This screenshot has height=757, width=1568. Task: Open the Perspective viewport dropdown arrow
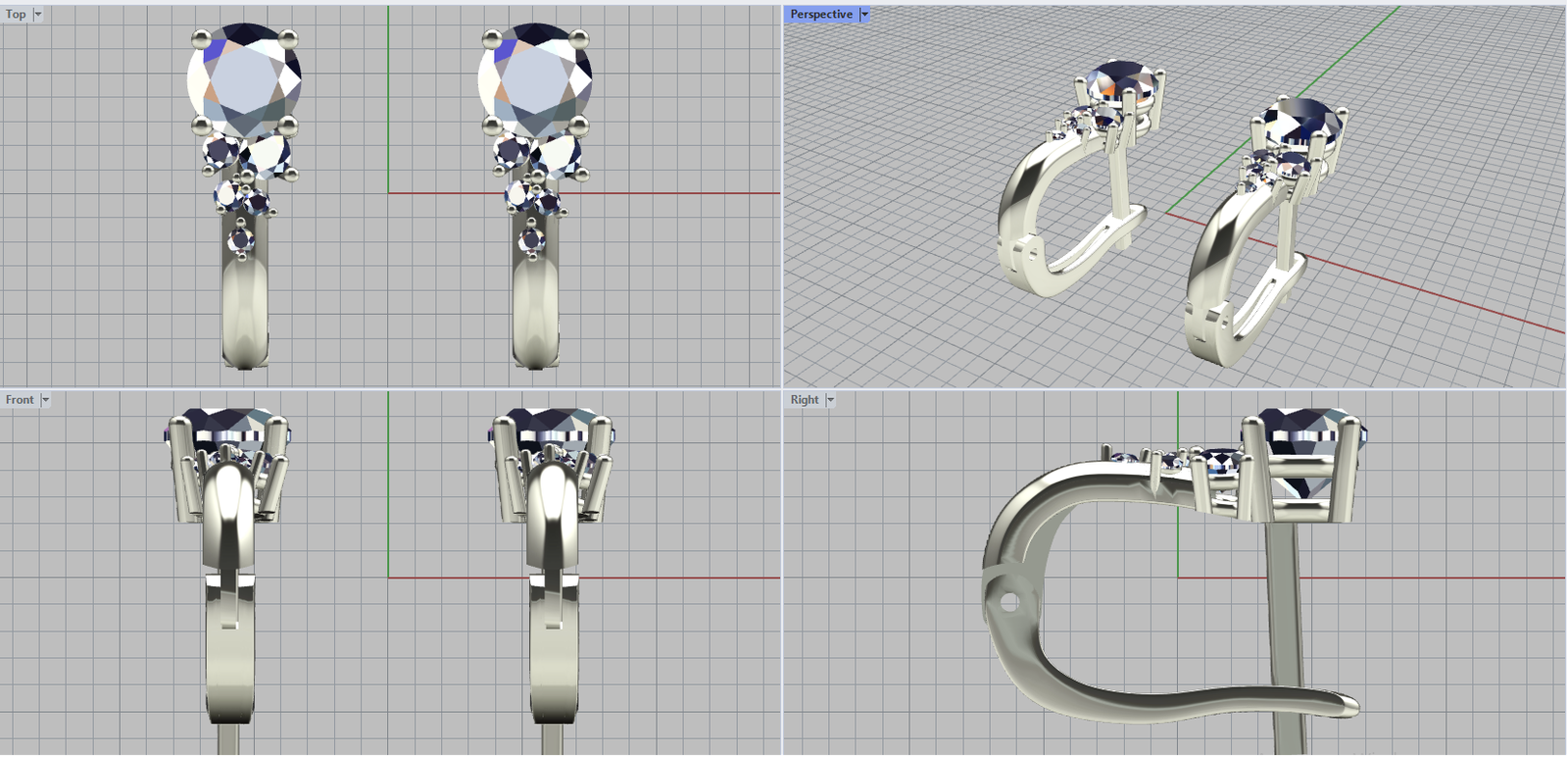click(864, 15)
